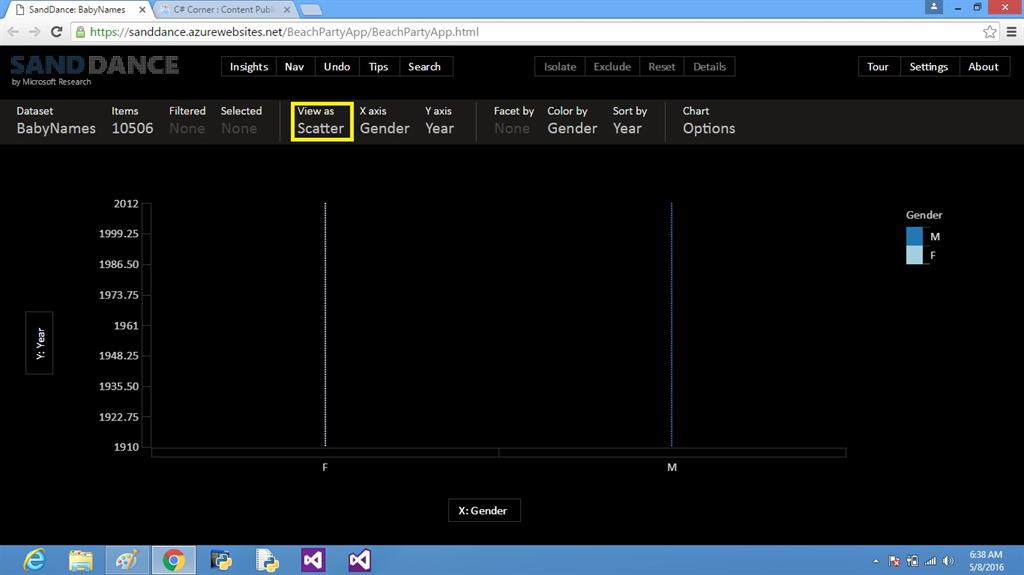Image resolution: width=1024 pixels, height=575 pixels.
Task: Reload the page
Action: click(57, 32)
